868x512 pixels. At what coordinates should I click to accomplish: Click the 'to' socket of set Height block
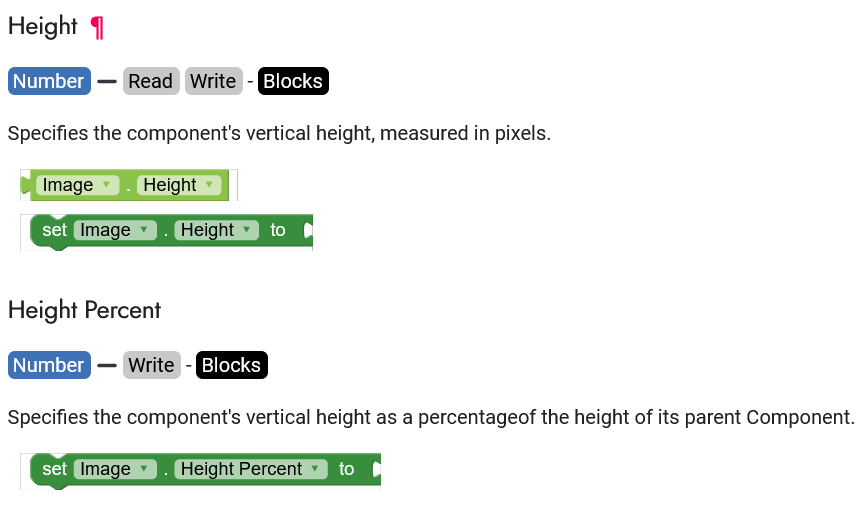307,231
